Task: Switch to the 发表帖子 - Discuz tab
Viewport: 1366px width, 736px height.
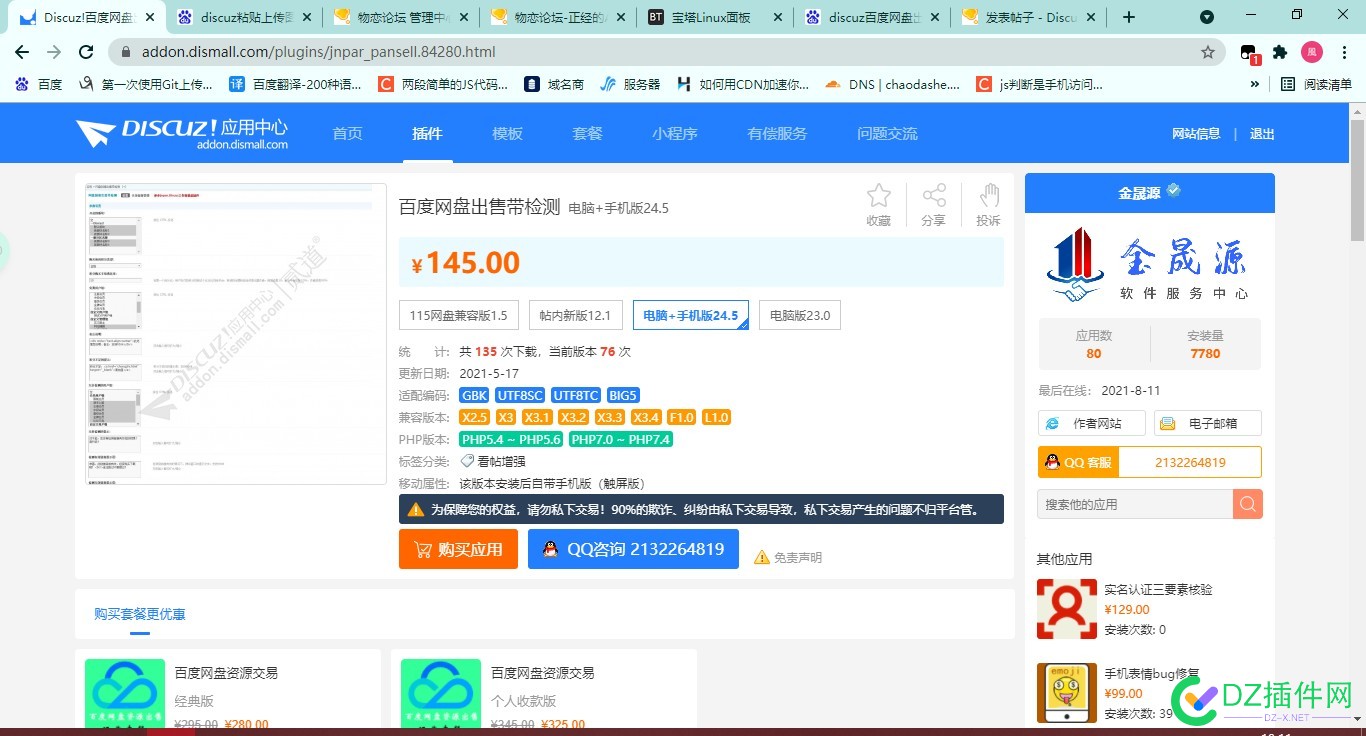Action: click(x=1028, y=17)
